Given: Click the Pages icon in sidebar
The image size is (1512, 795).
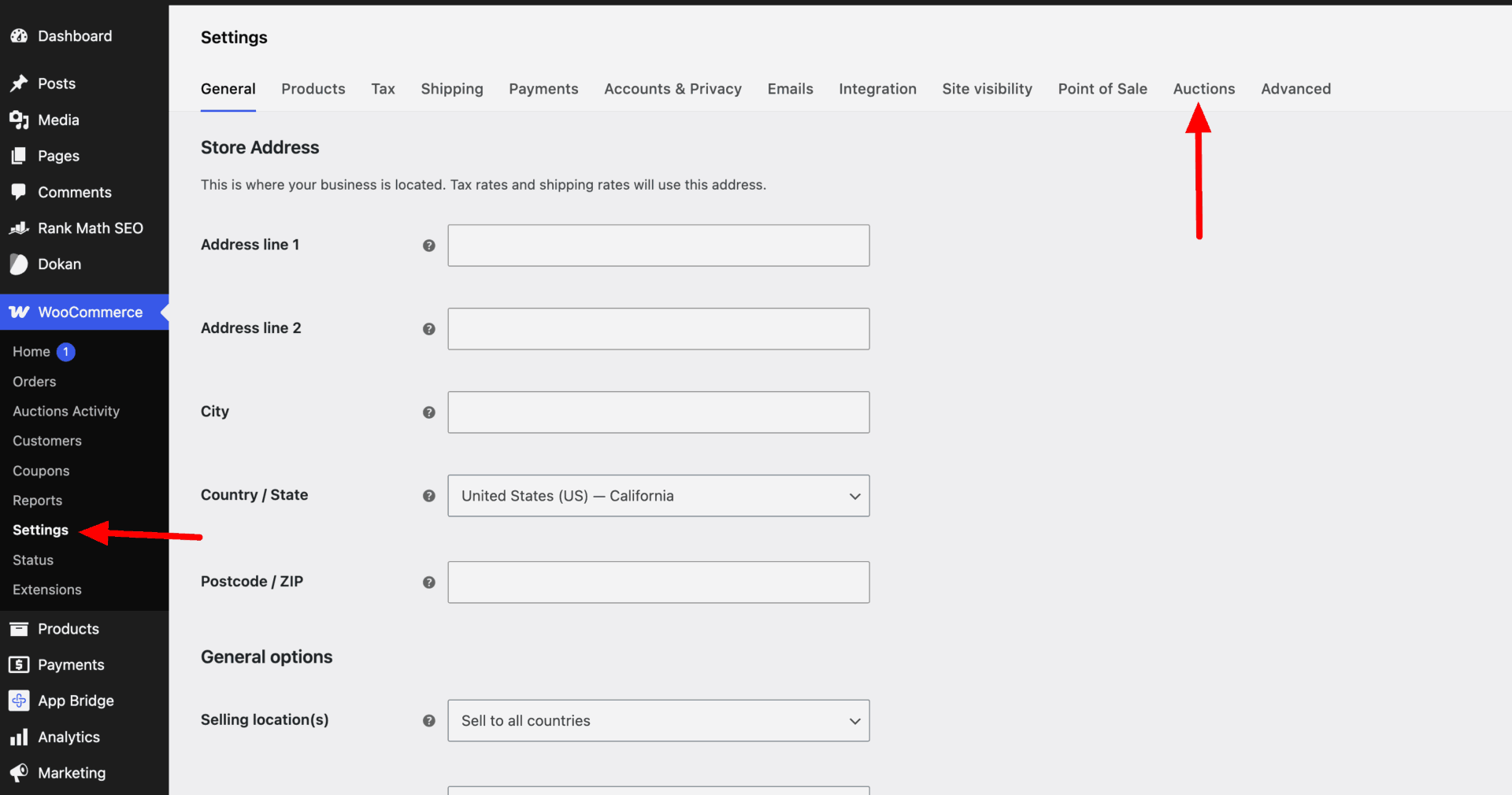Looking at the screenshot, I should click(x=19, y=156).
